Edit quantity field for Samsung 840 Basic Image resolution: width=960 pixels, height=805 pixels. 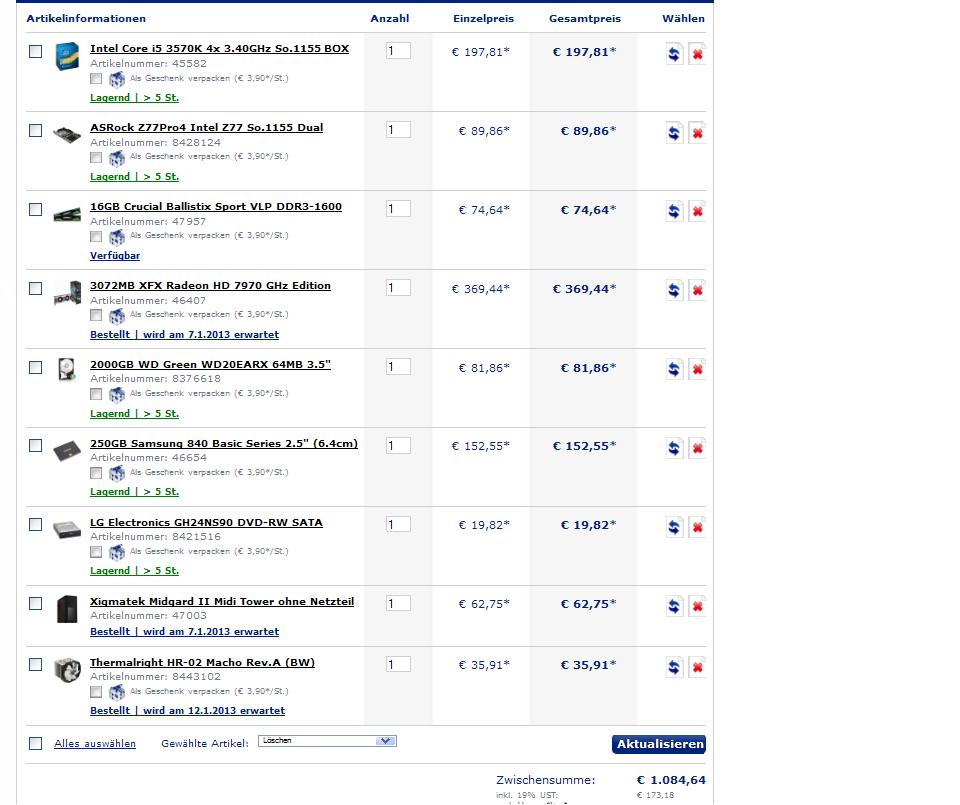[x=398, y=446]
